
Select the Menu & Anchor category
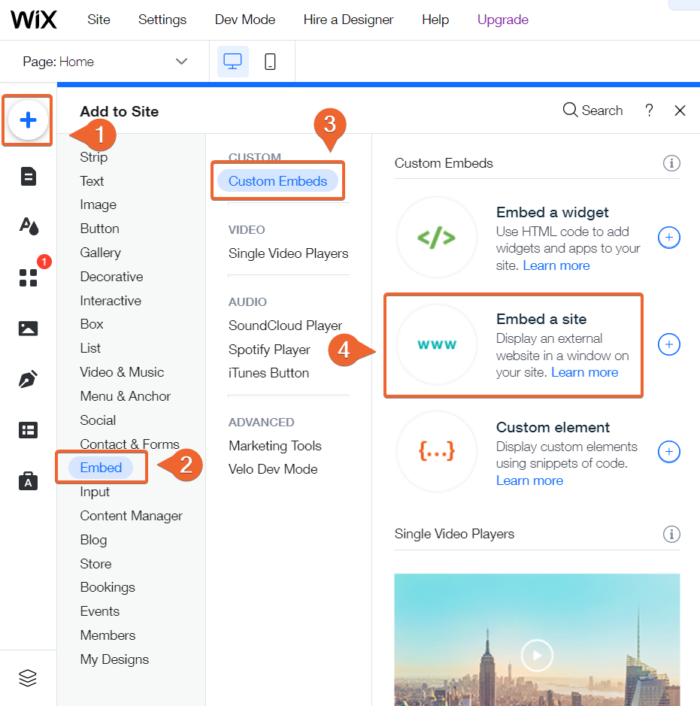coord(125,396)
